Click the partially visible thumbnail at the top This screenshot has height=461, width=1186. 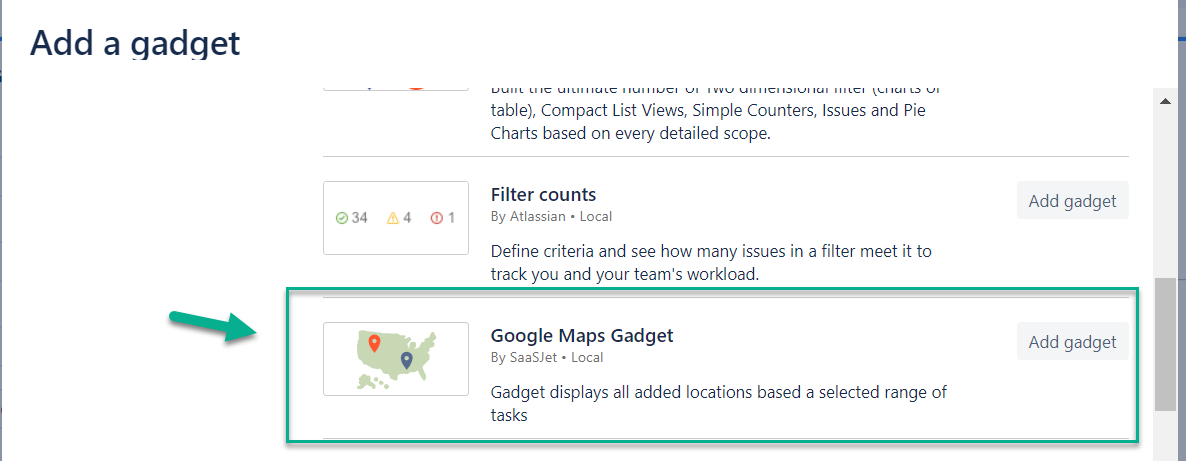(x=396, y=86)
